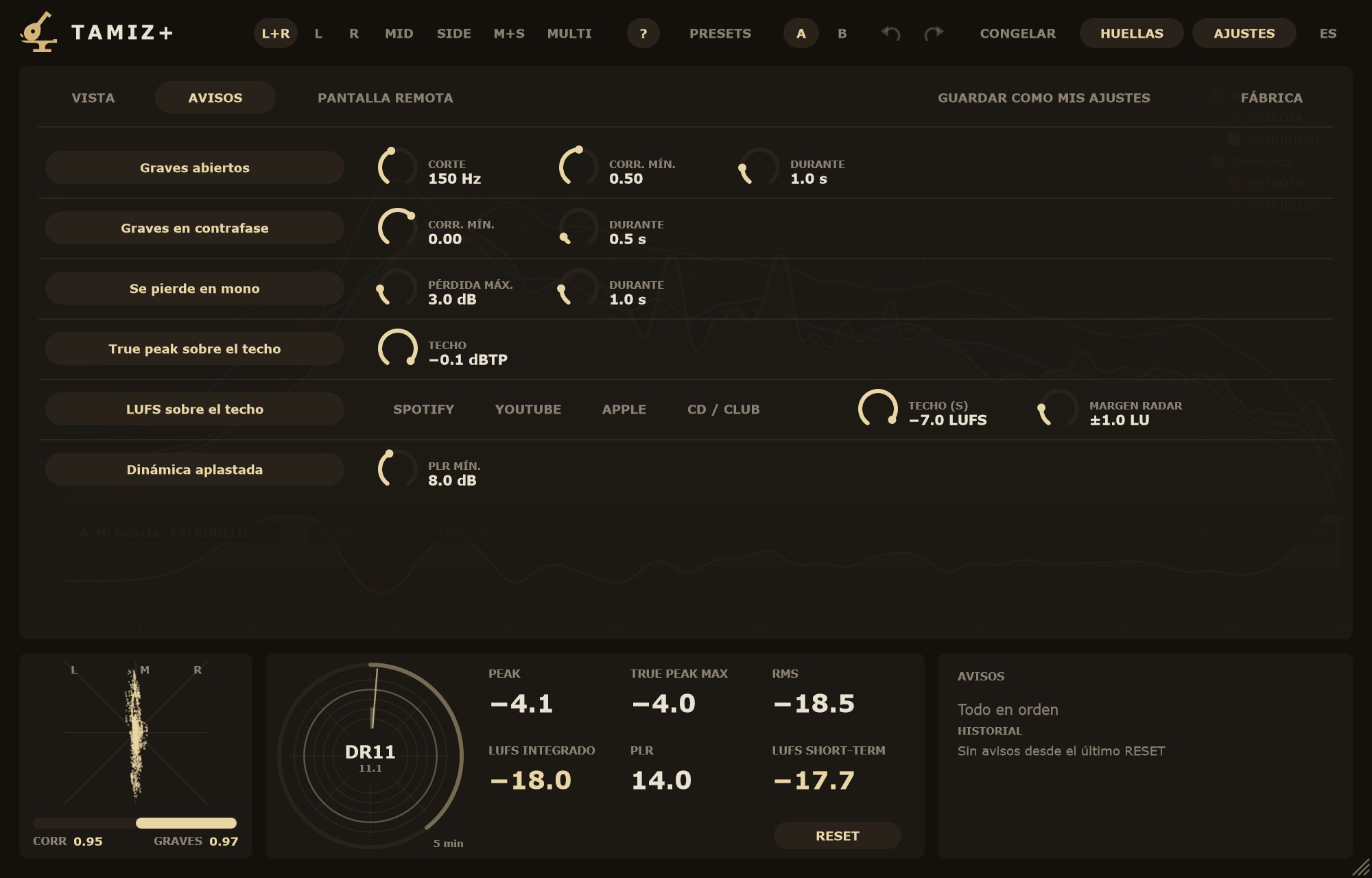Screen dimensions: 1372x878
Task: Click the window resize grip in the corner
Action: [1361, 868]
